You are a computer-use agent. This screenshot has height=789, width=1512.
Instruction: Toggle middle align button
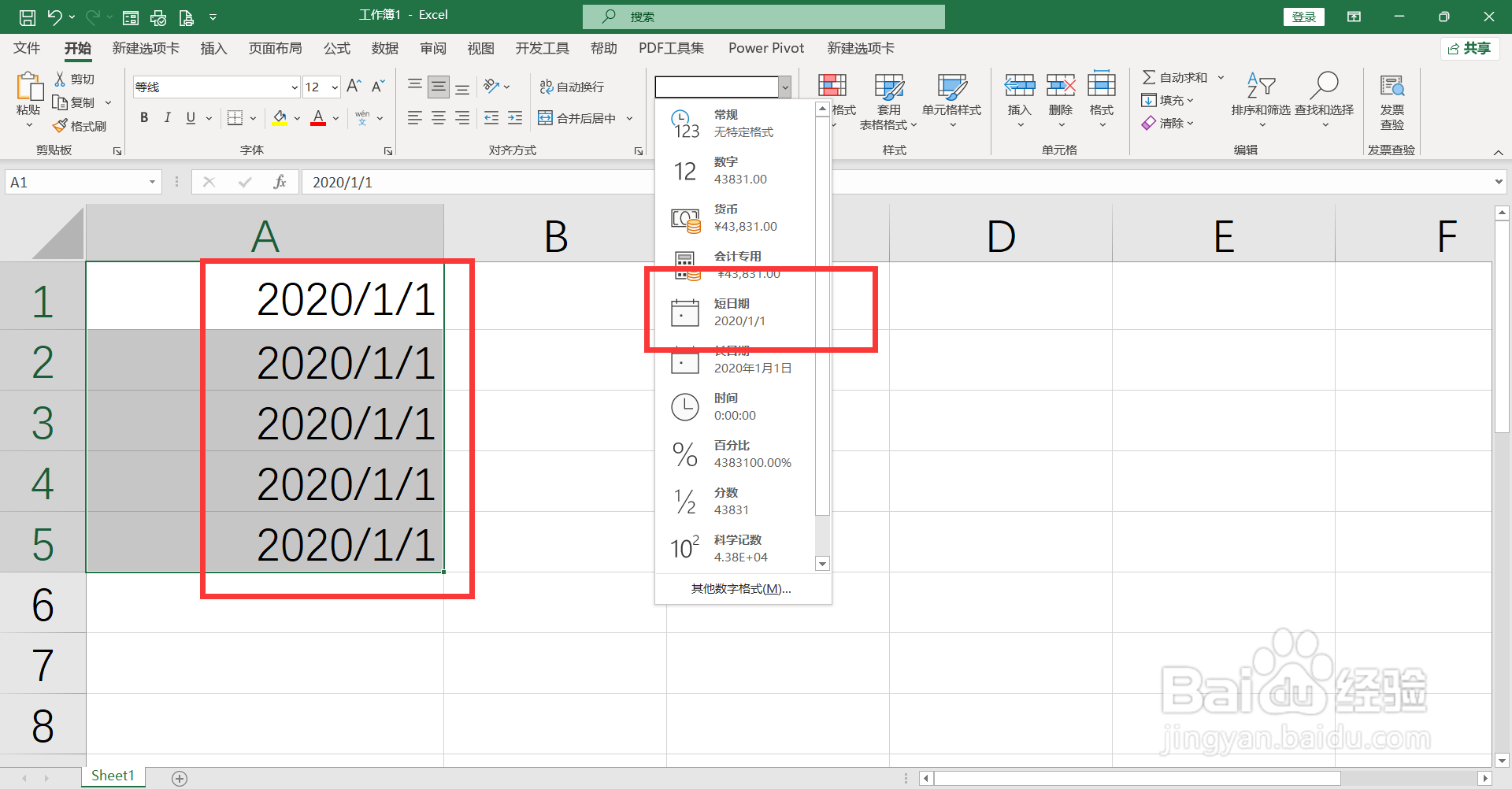[x=439, y=86]
